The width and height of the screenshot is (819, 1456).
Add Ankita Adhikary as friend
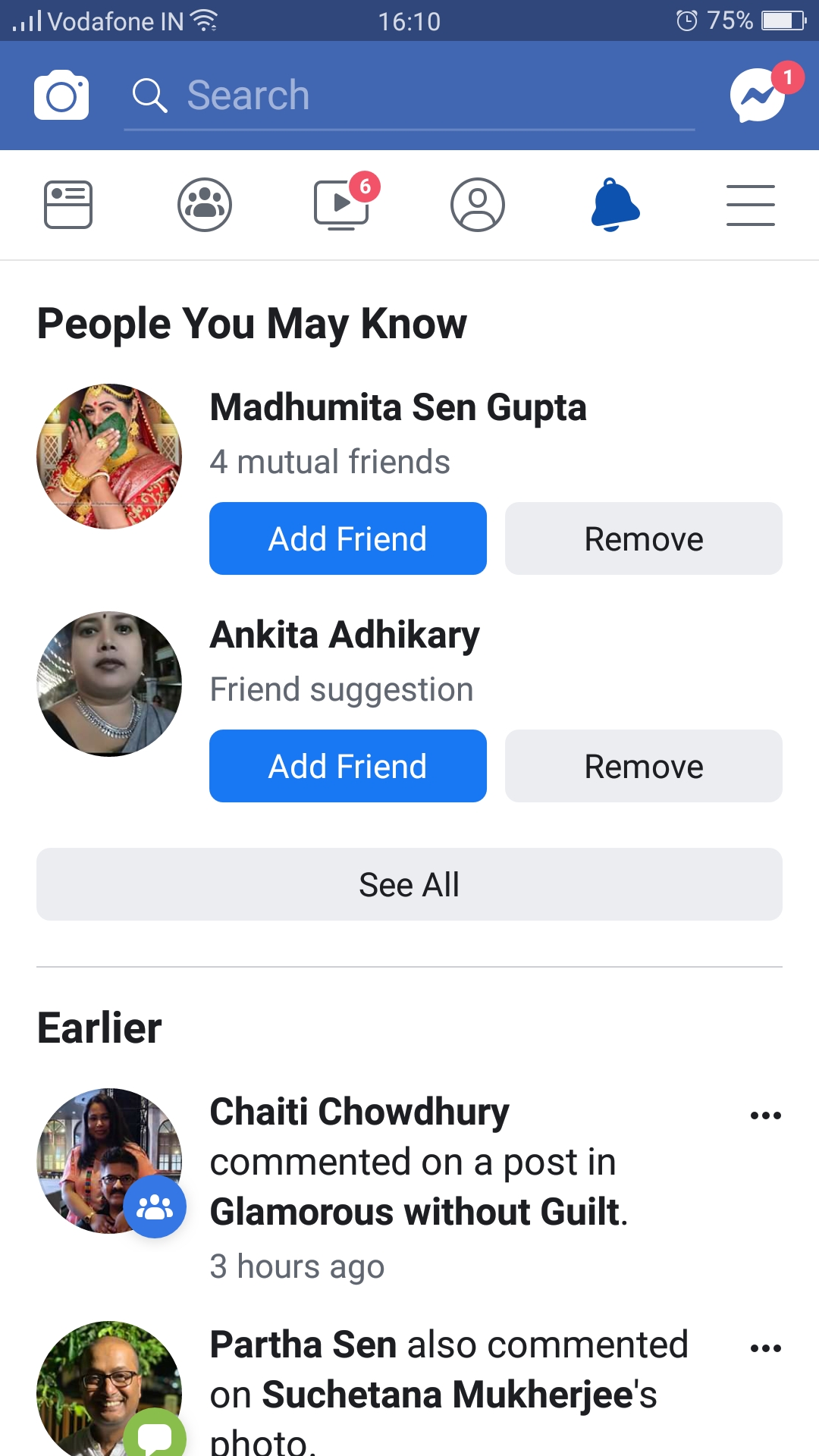pos(348,766)
